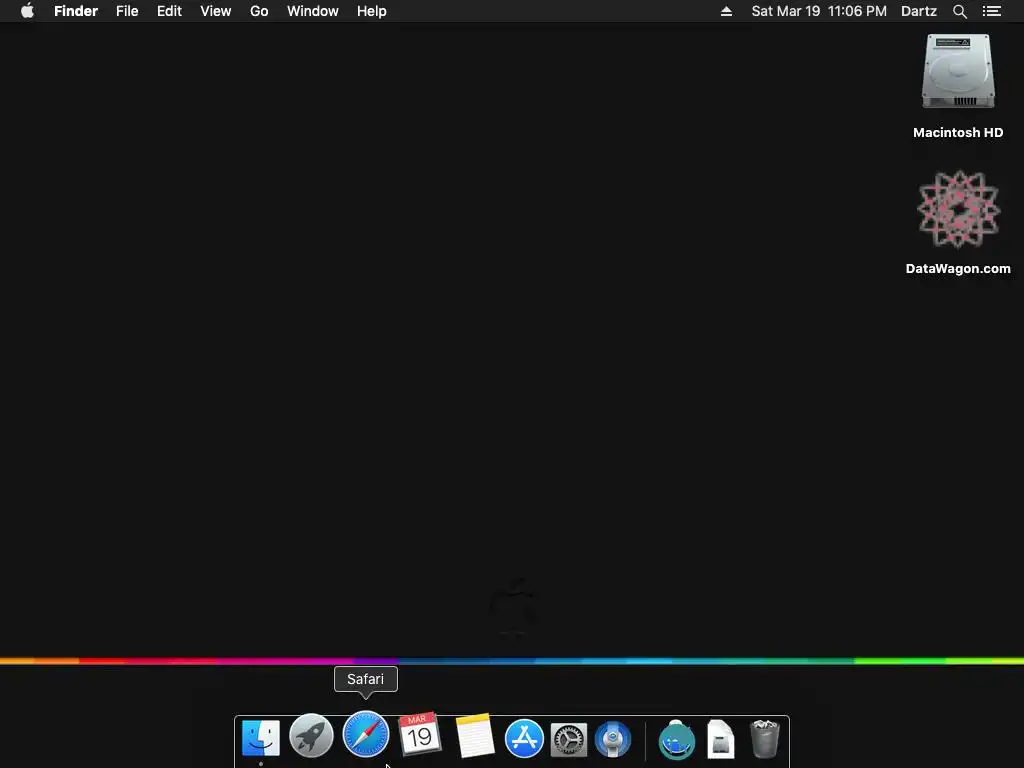This screenshot has width=1024, height=768.
Task: Open Spotlight search magnifier icon
Action: (960, 11)
